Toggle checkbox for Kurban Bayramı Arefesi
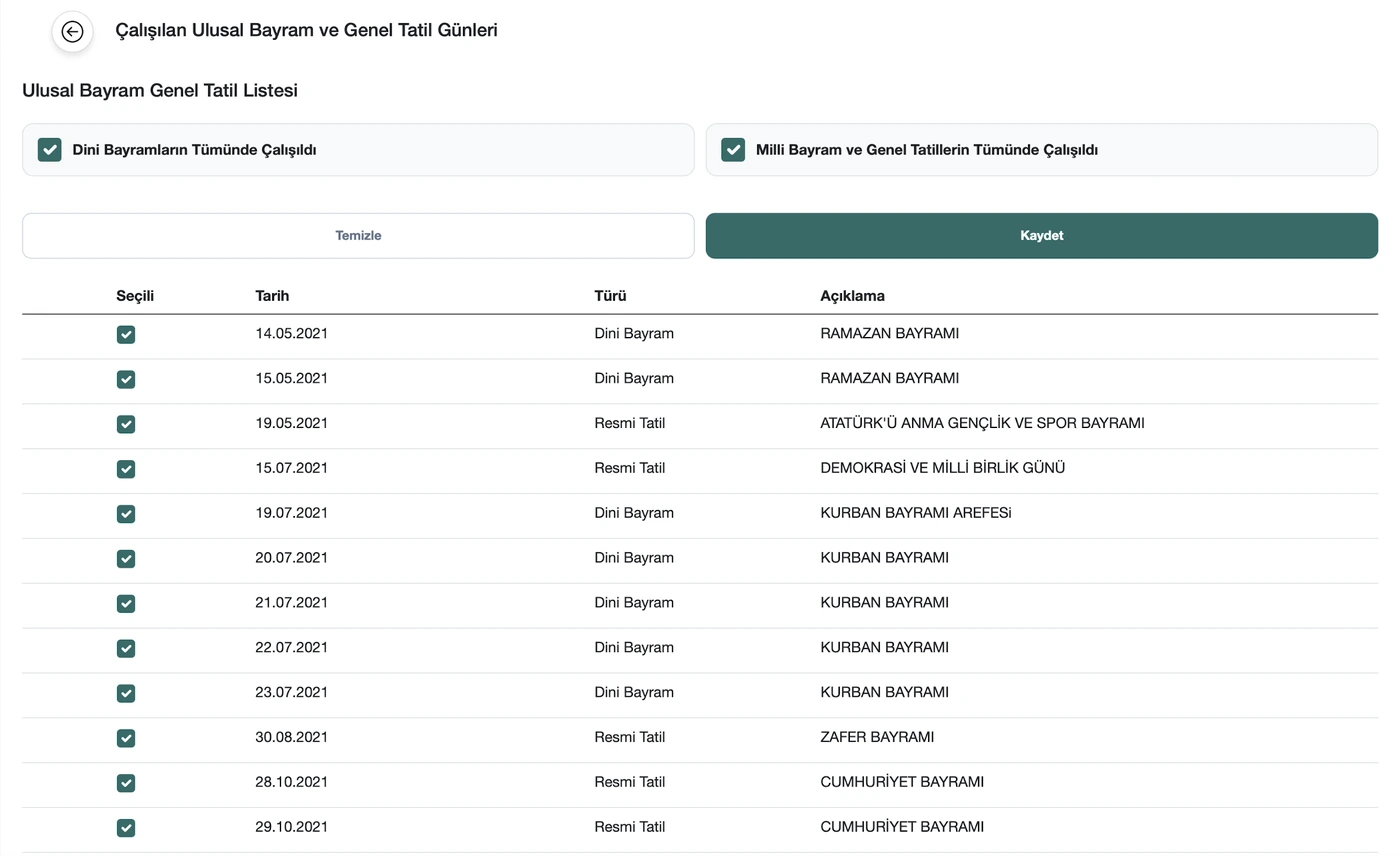This screenshot has height=856, width=1400. coord(126,514)
